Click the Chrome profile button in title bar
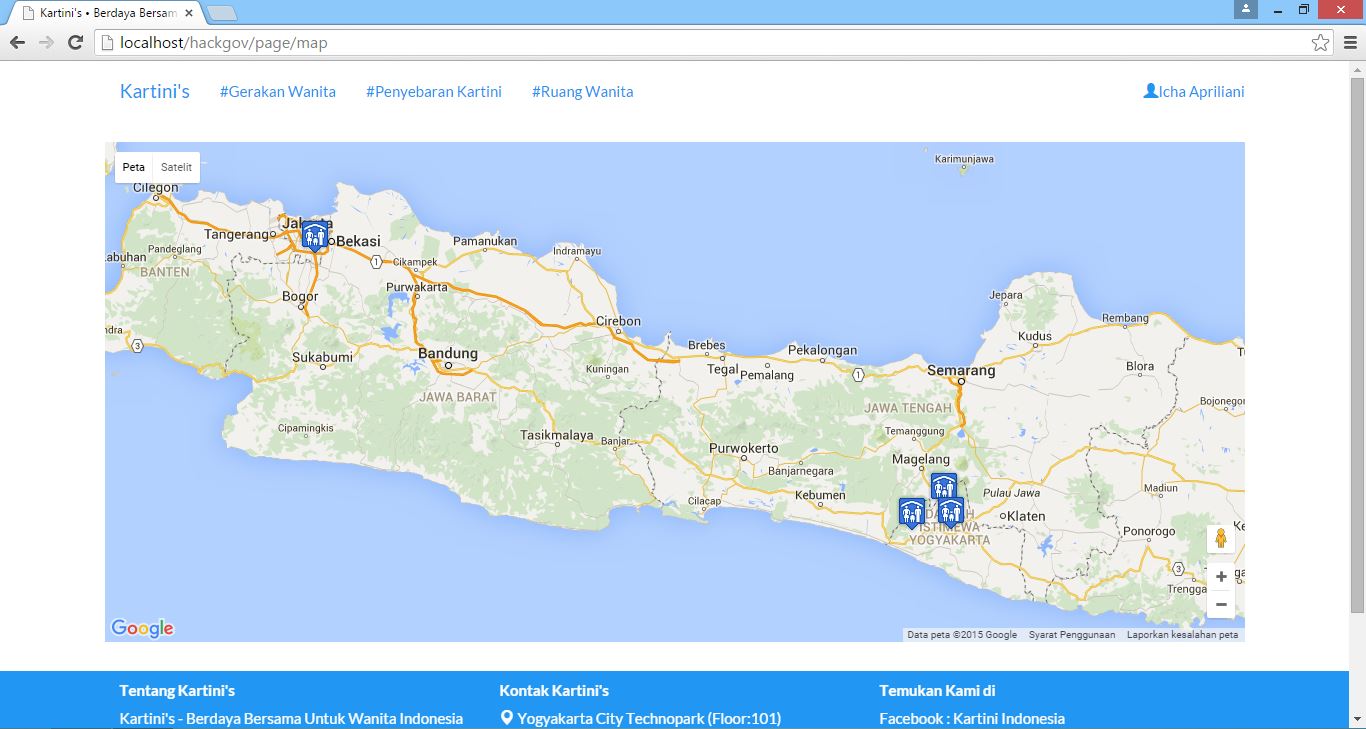The width and height of the screenshot is (1366, 729). pos(1246,9)
